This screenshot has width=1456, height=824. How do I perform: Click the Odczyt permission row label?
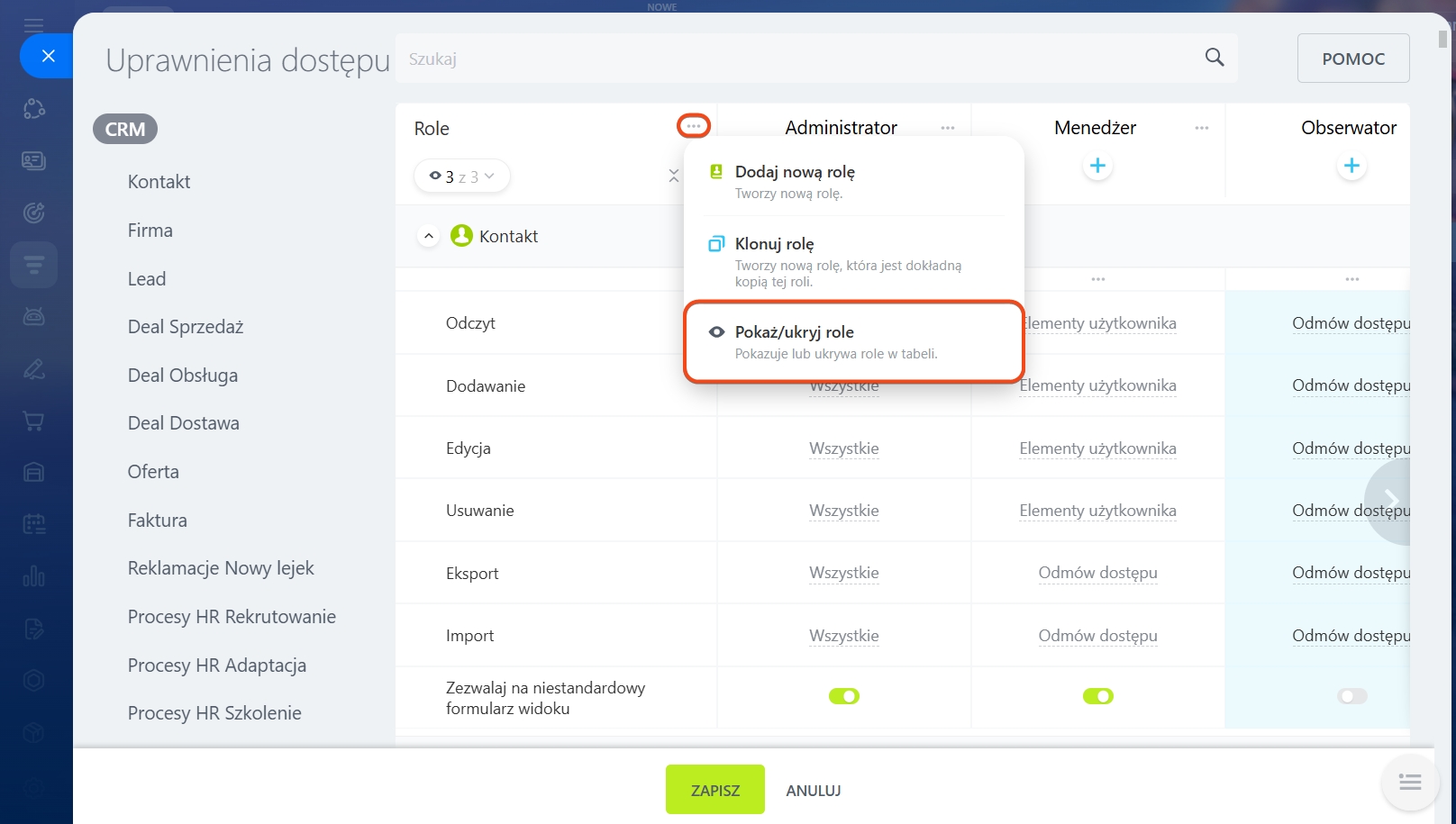point(470,323)
